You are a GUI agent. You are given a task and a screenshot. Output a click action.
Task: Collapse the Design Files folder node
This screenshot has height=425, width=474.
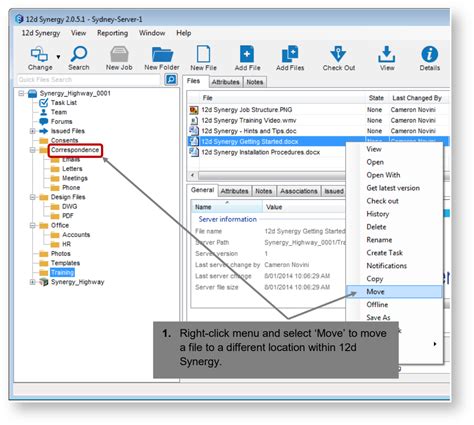click(33, 197)
